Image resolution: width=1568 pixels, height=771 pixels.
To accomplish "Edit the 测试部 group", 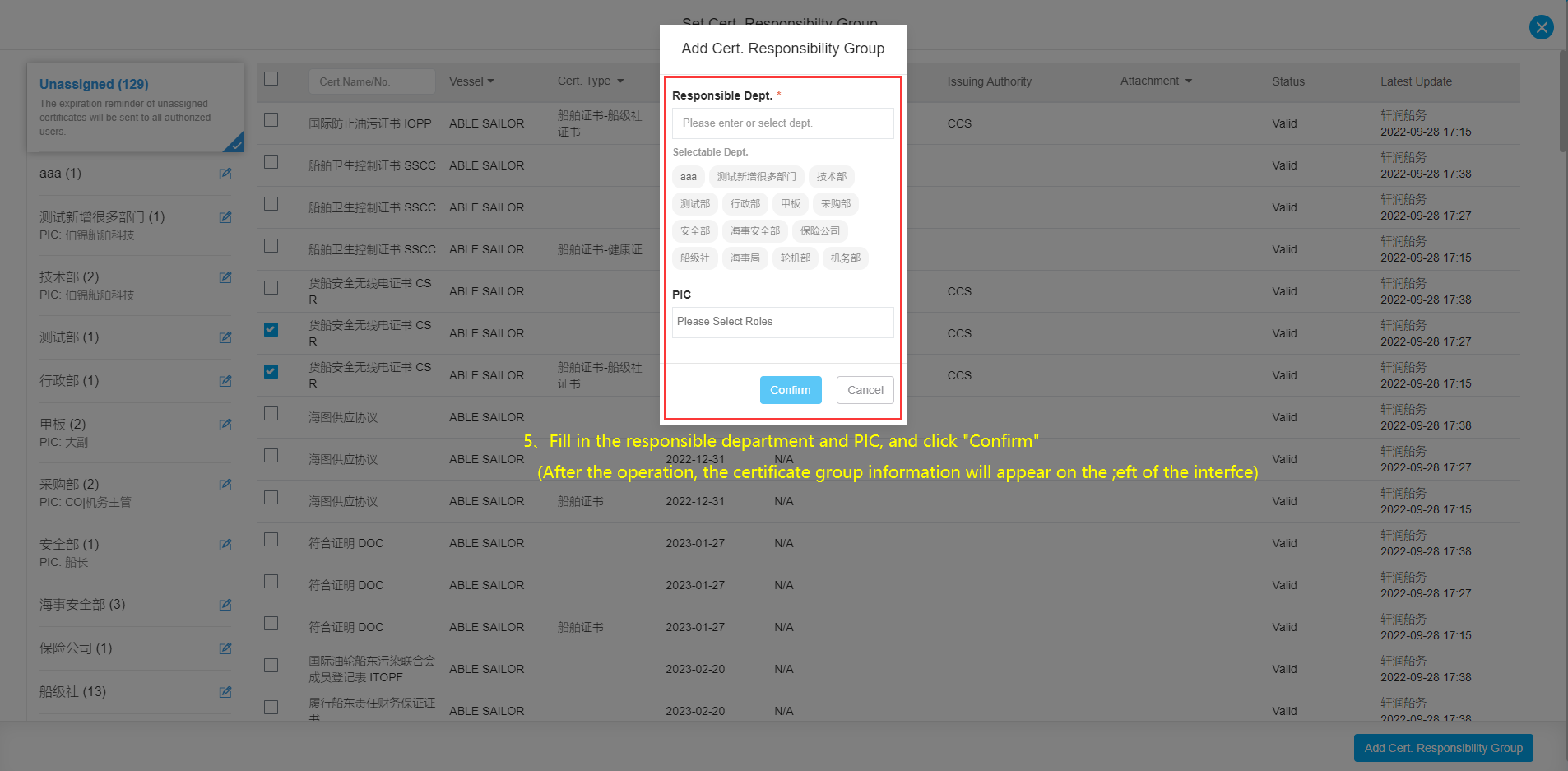I will [225, 337].
